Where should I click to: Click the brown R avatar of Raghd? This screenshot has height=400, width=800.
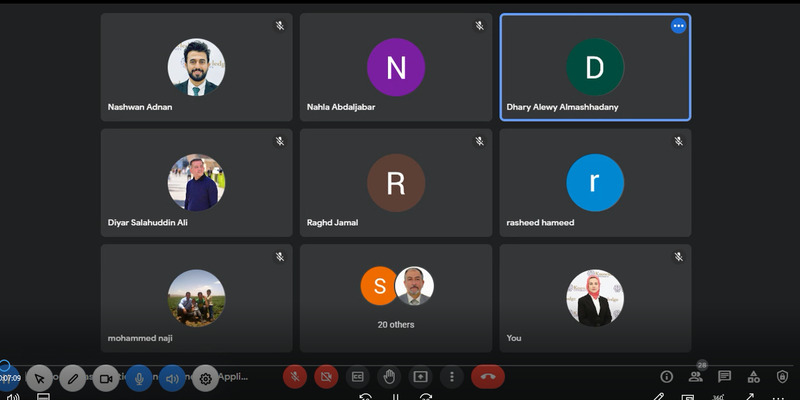(x=396, y=183)
